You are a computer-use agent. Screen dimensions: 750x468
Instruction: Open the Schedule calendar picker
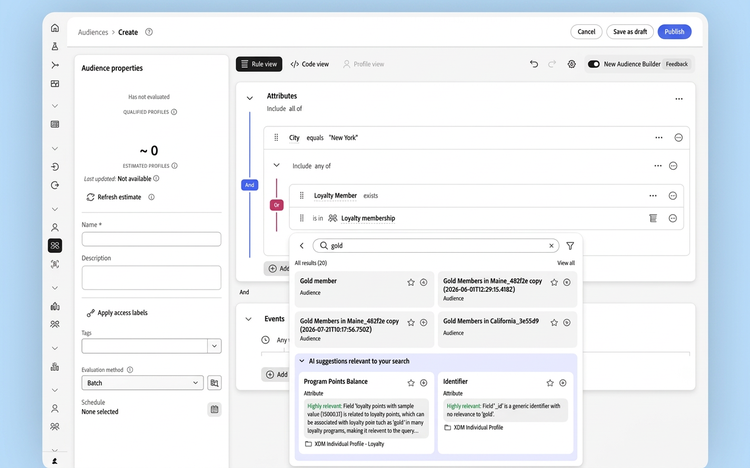214,409
